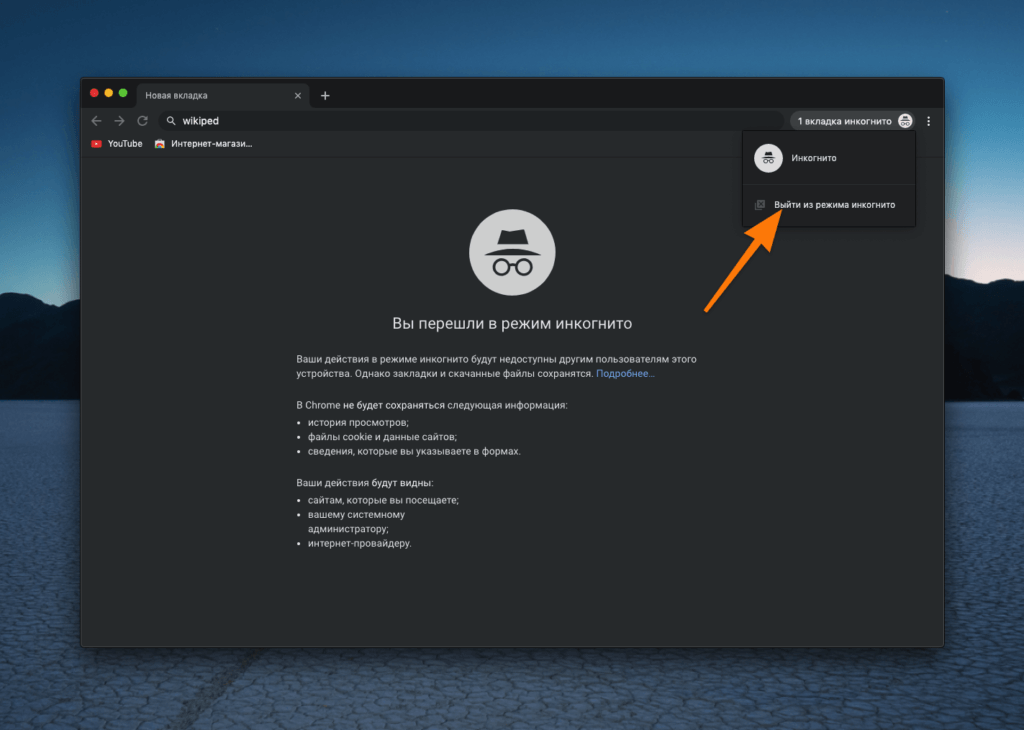Screen dimensions: 1024x730
Task: Click the 1 вкладка инкогнито indicator
Action: point(853,121)
